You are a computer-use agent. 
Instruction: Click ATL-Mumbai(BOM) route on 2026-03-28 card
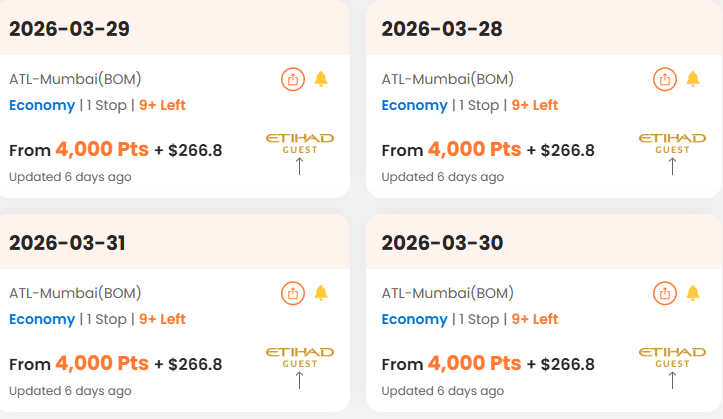[448, 79]
